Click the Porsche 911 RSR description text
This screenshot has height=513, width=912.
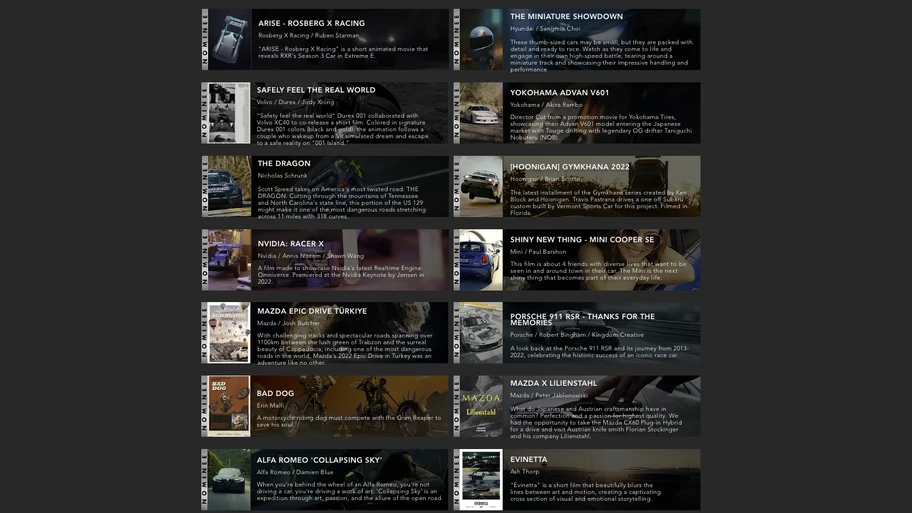(x=599, y=352)
